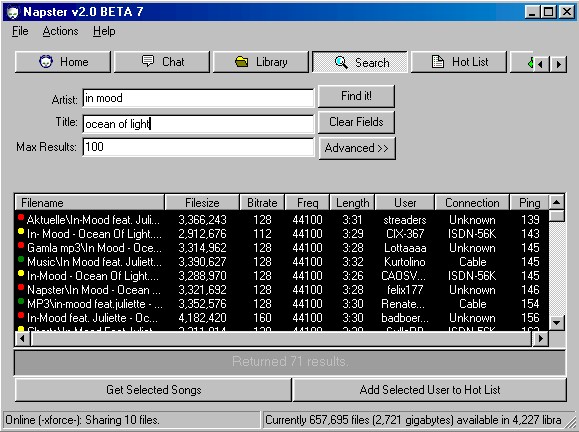Click the Find it! button

[356, 96]
